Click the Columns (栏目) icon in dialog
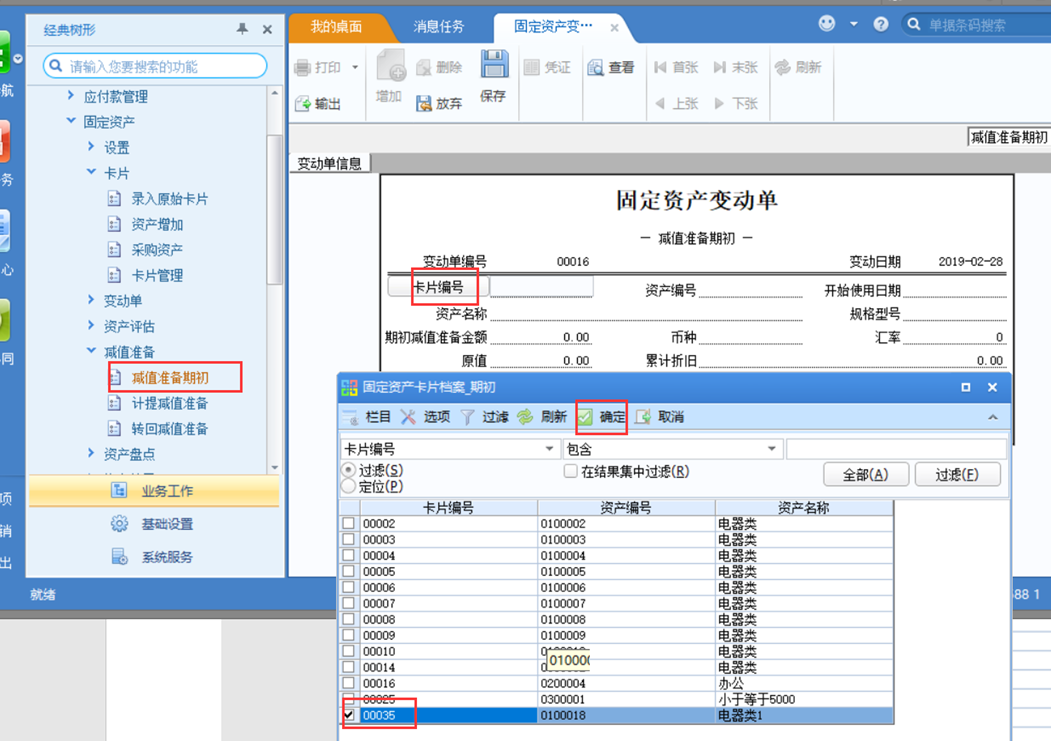The image size is (1051, 741). (351, 417)
